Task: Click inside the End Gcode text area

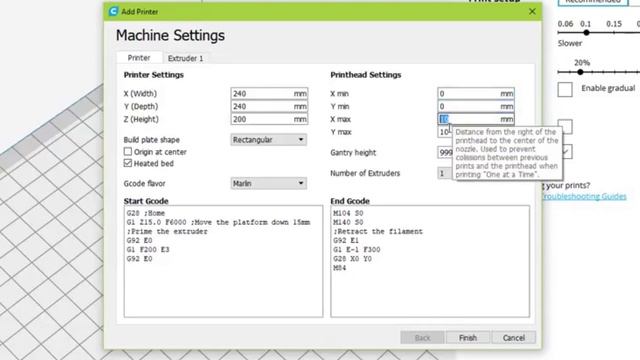Action: pyautogui.click(x=430, y=261)
